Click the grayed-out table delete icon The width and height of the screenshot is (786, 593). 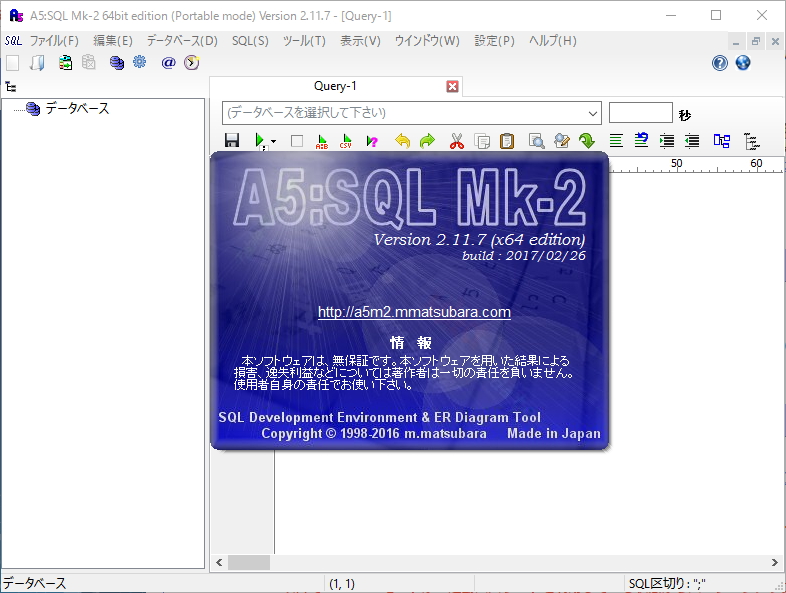[89, 62]
